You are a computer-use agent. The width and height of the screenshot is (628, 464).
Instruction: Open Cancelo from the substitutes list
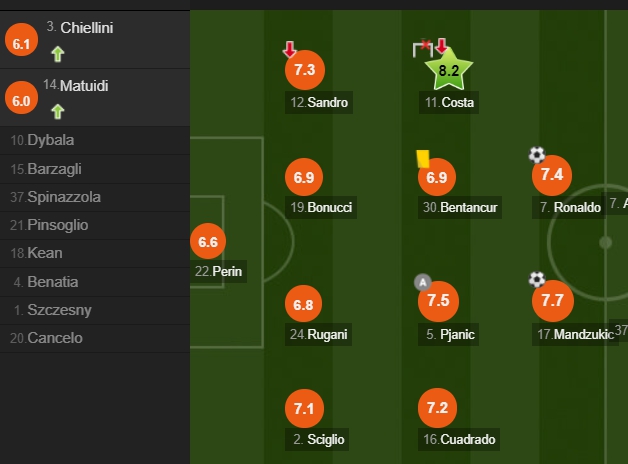[x=95, y=338]
